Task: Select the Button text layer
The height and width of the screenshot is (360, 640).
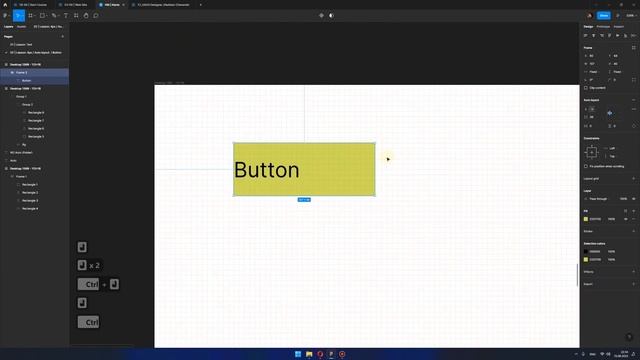Action: pyautogui.click(x=34, y=80)
